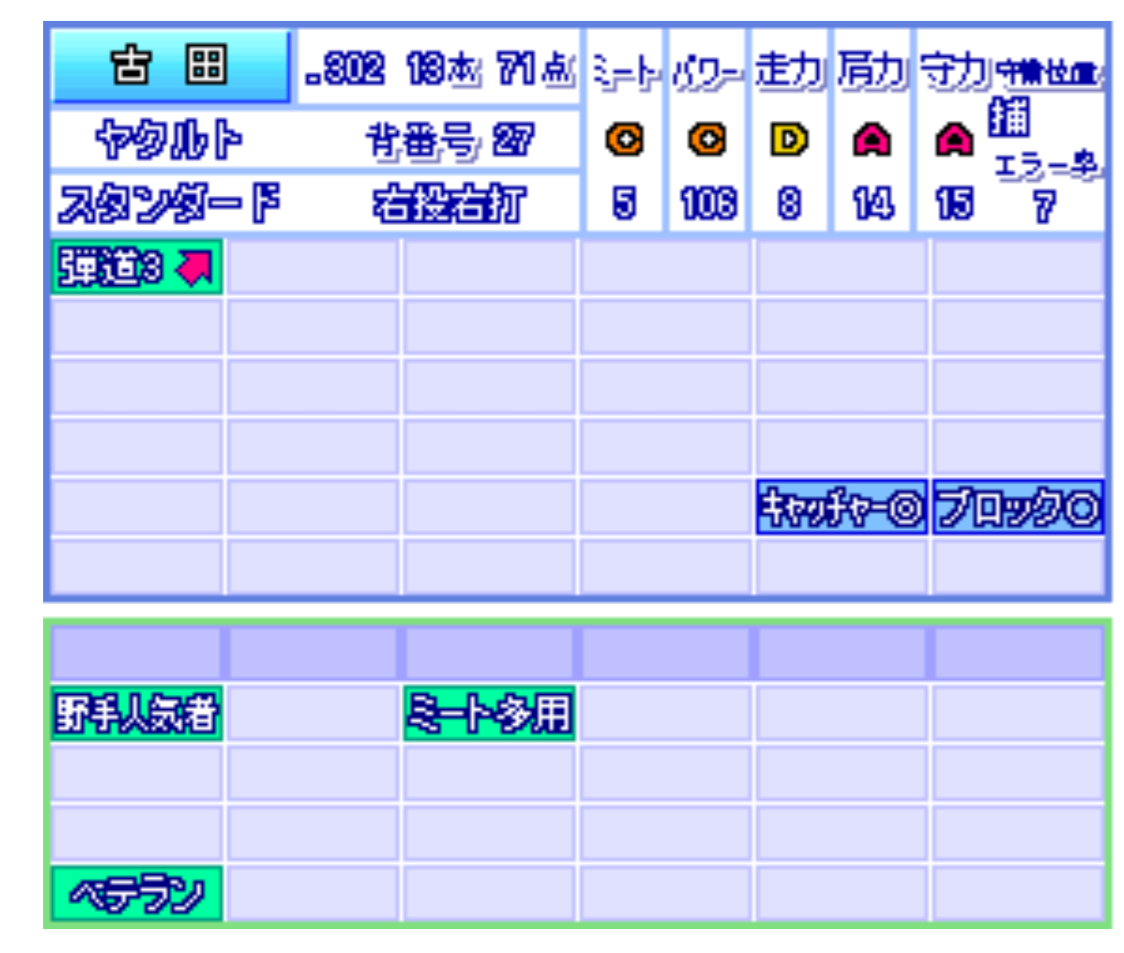Image resolution: width=1124 pixels, height=953 pixels.
Task: Click the 野手人気者 ability badge
Action: pyautogui.click(x=137, y=714)
